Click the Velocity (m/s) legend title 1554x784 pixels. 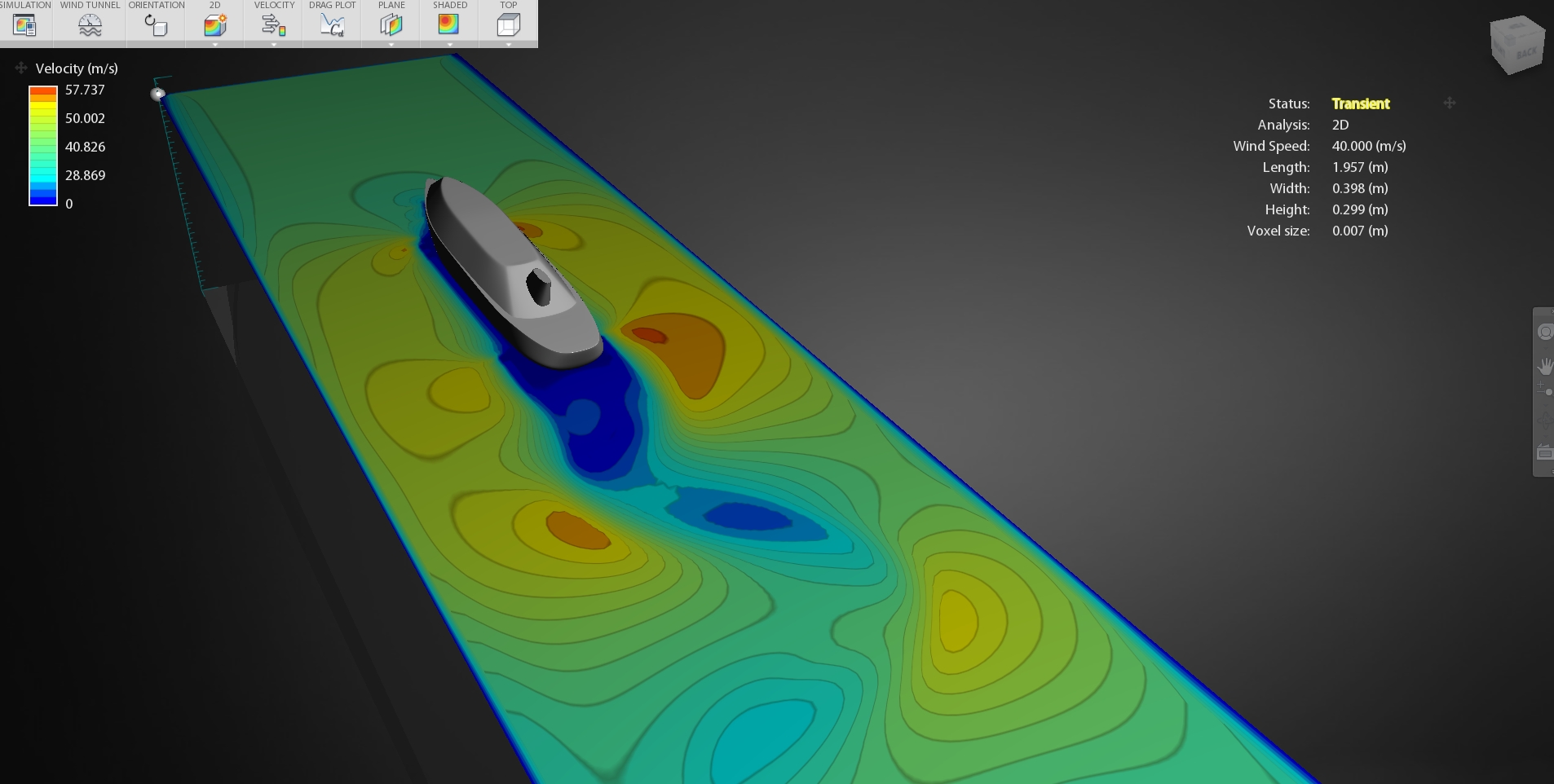77,68
